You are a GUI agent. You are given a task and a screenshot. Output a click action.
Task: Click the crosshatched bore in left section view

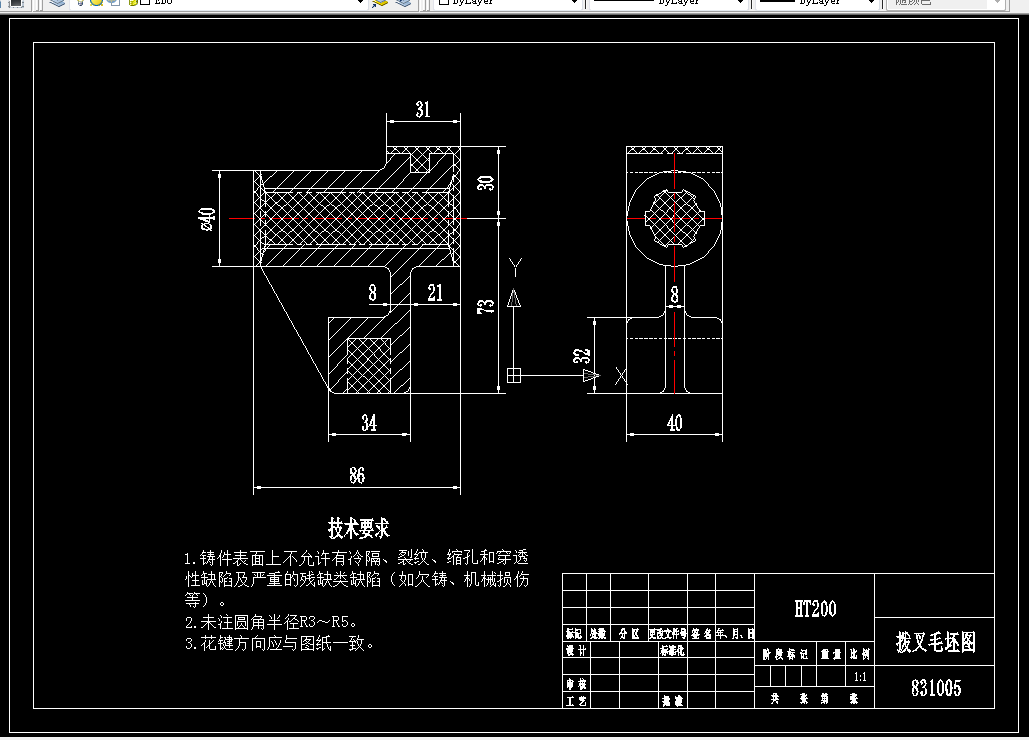pyautogui.click(x=358, y=218)
